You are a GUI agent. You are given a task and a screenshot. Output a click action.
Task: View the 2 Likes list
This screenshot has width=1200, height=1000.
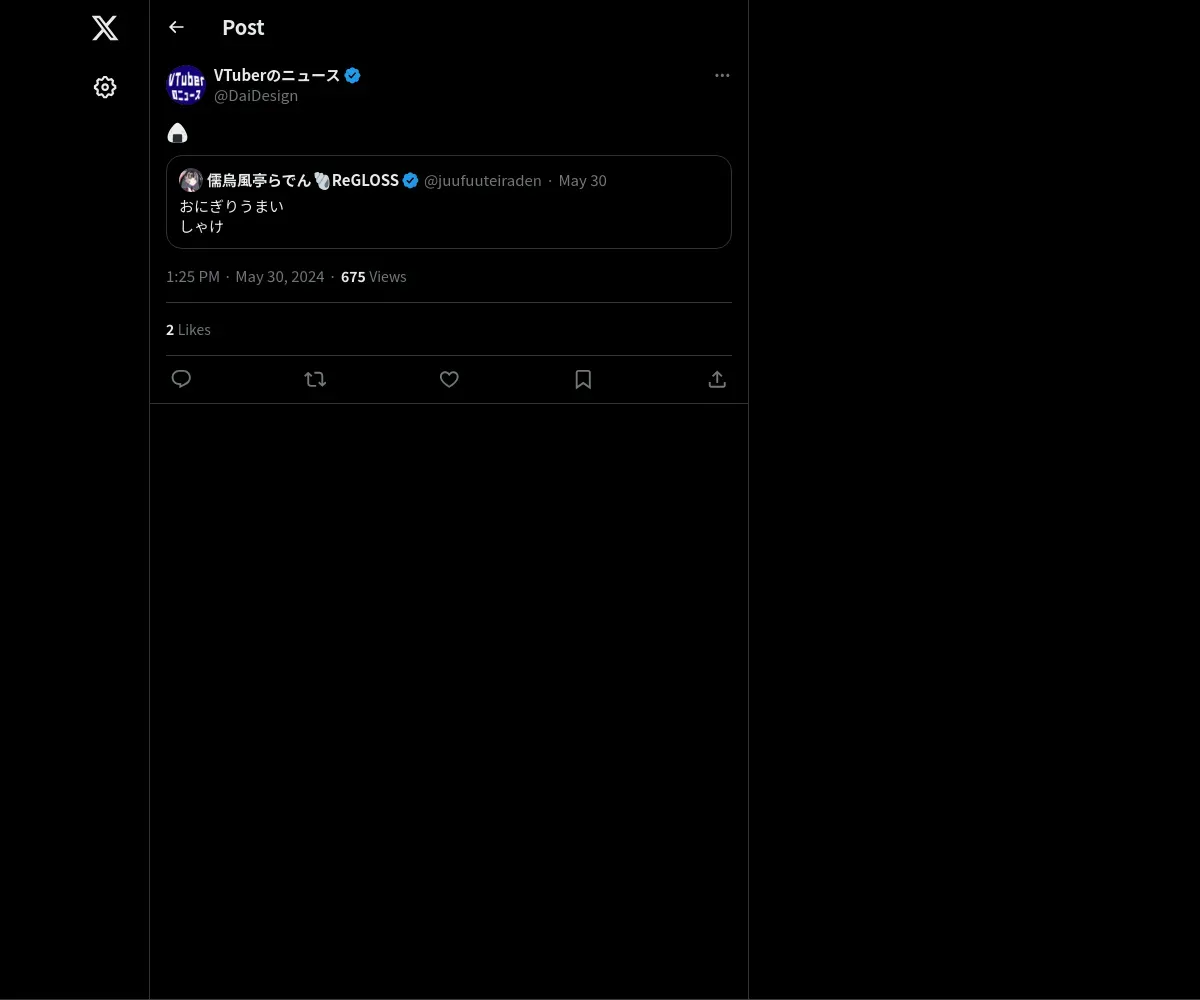188,330
